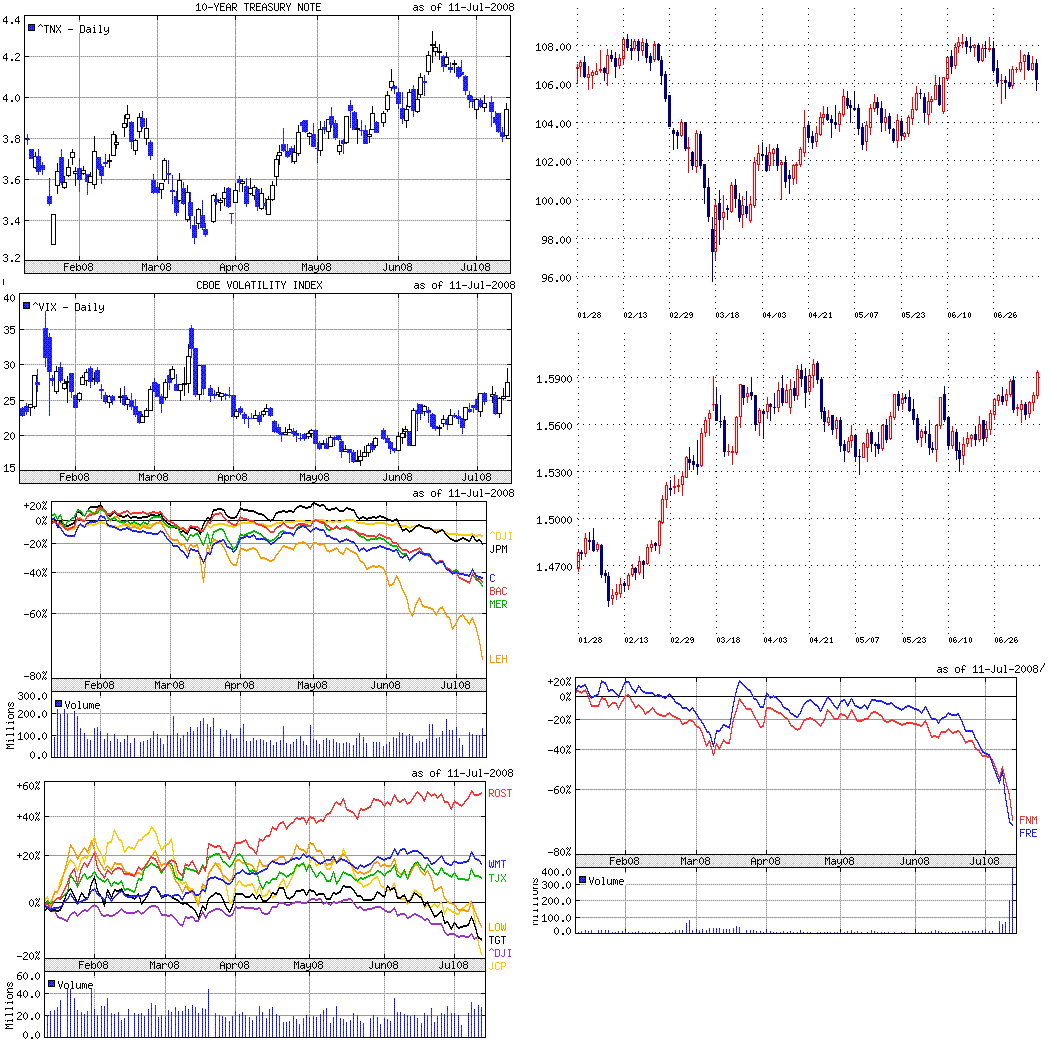Screen dimensions: 1052x1041
Task: Click the JPM series label
Action: point(498,549)
